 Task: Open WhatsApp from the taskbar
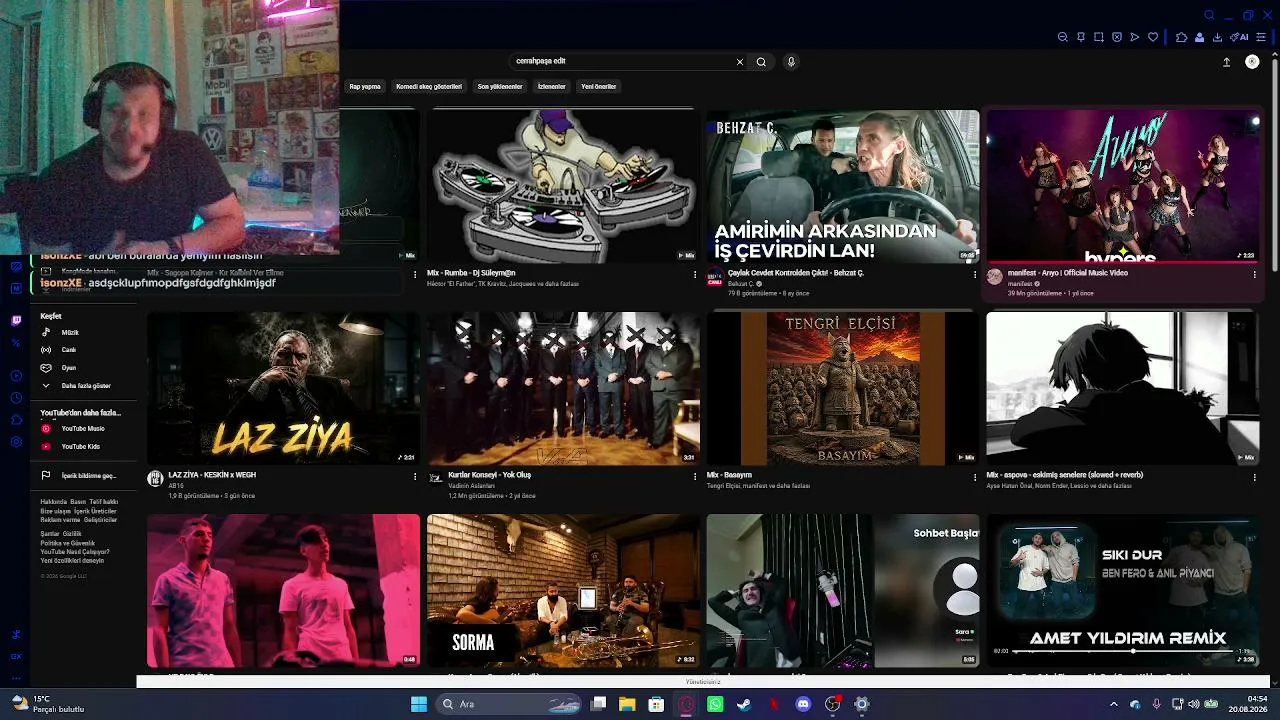pyautogui.click(x=715, y=704)
